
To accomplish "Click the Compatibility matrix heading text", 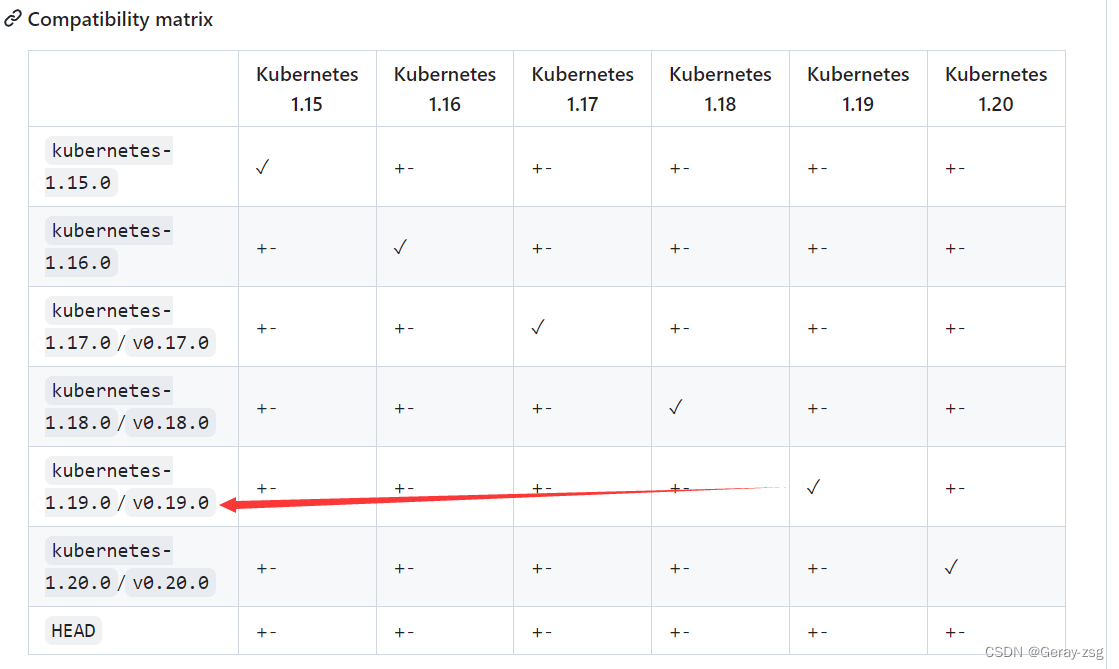I will pos(120,19).
